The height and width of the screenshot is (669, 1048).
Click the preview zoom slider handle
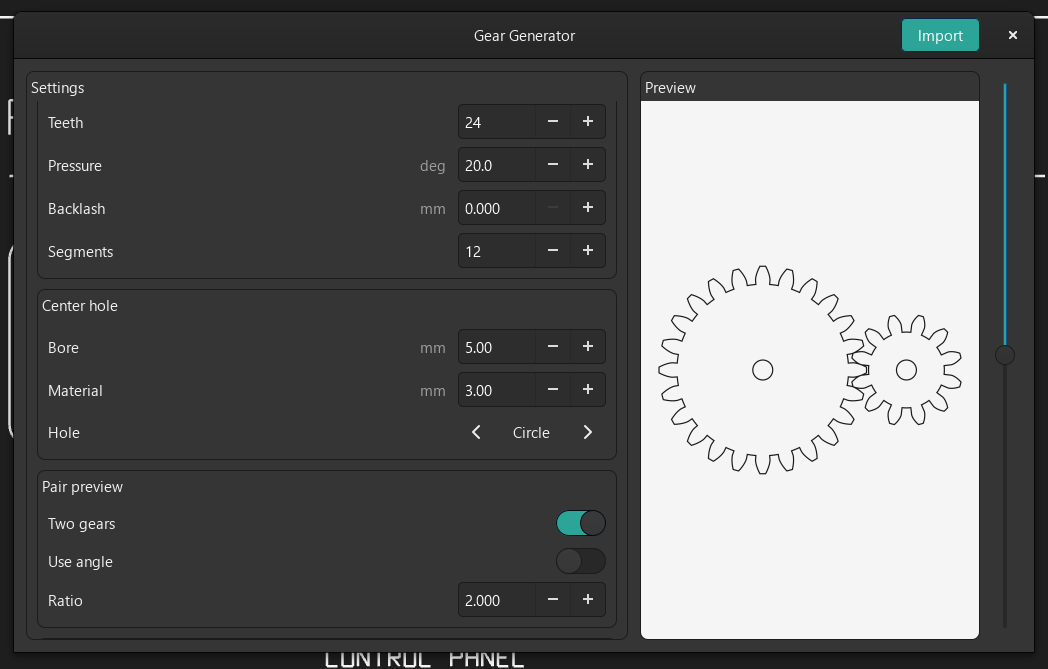(x=1005, y=355)
